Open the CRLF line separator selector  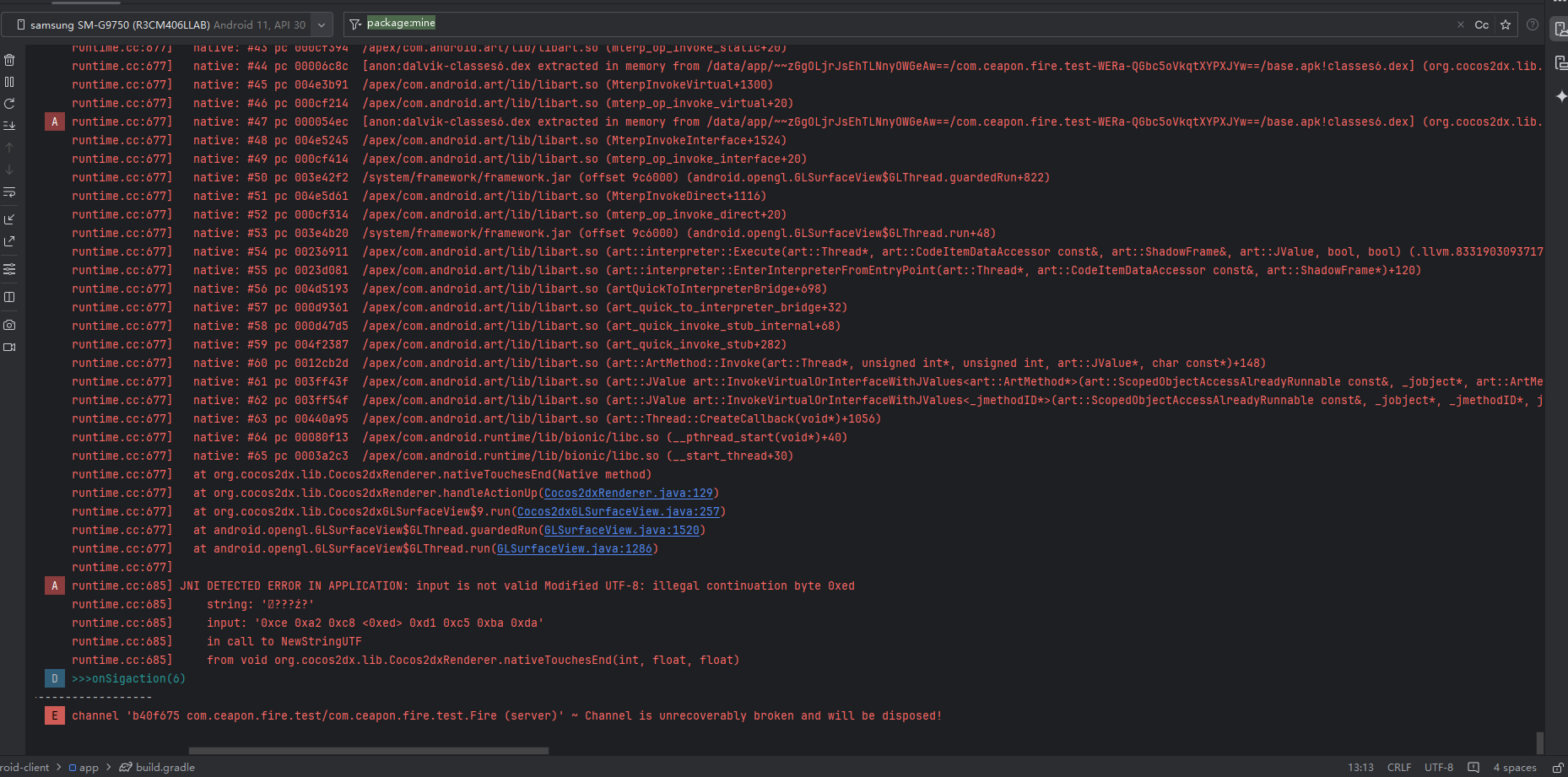click(x=1398, y=767)
